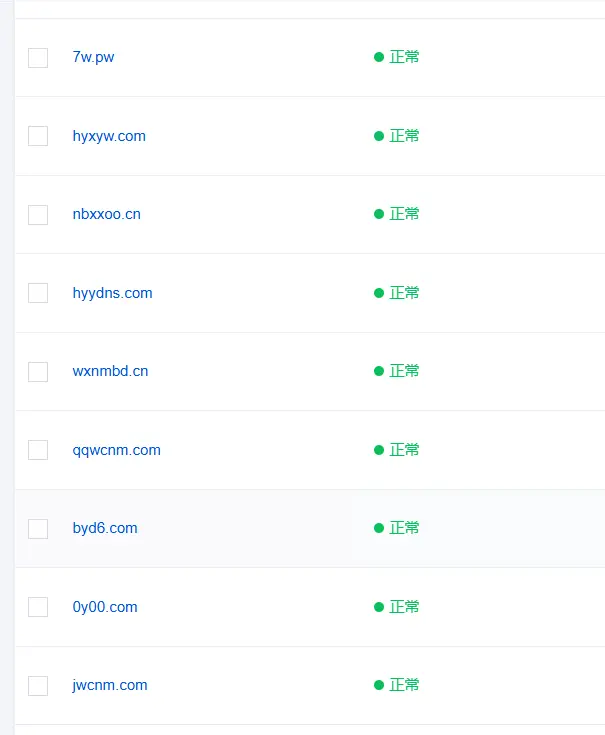Open the qqwcnm.com domain link
Image resolution: width=605 pixels, height=735 pixels.
click(116, 450)
